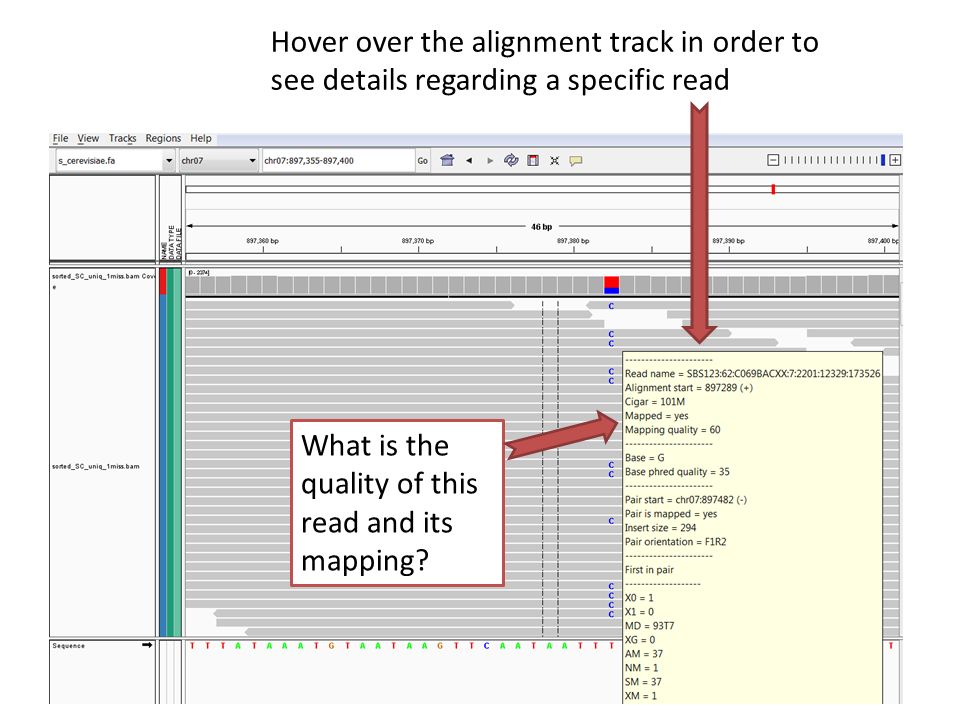
Task: Click the NM = 1 tag line
Action: coord(642,668)
